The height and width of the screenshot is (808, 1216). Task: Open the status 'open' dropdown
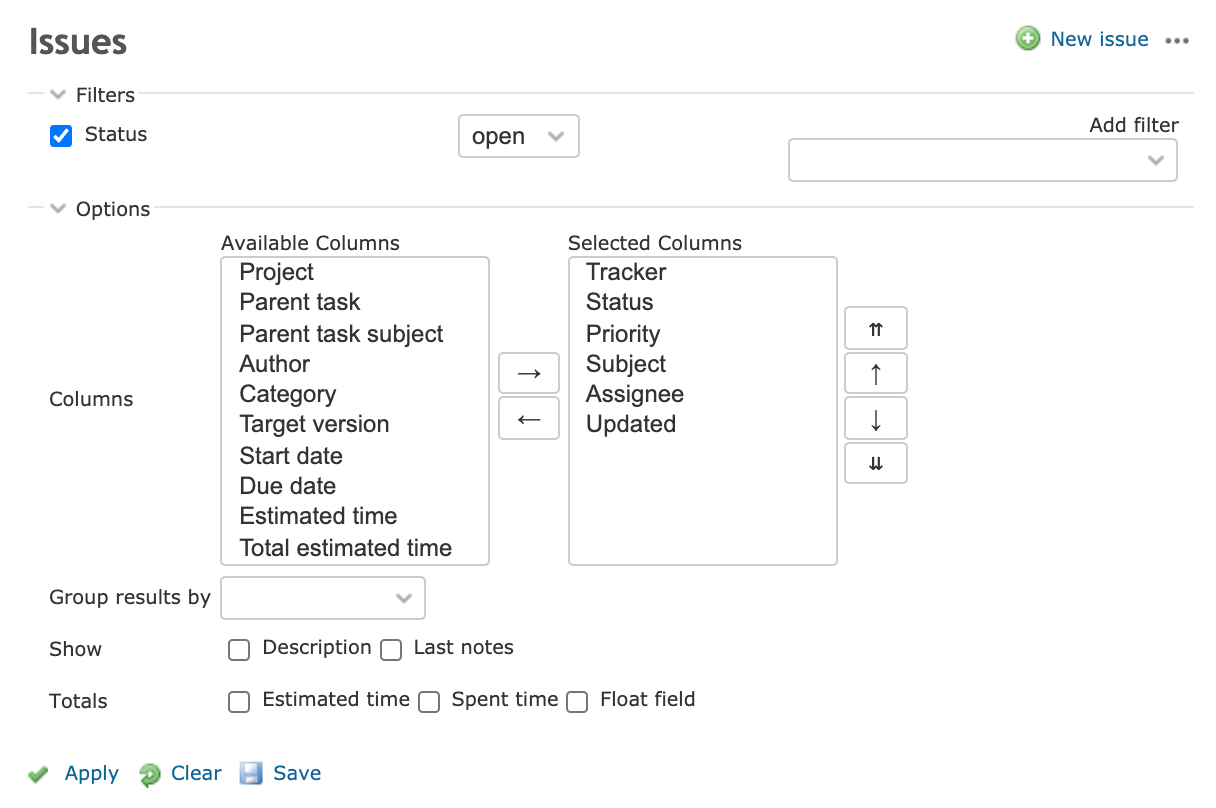click(519, 136)
